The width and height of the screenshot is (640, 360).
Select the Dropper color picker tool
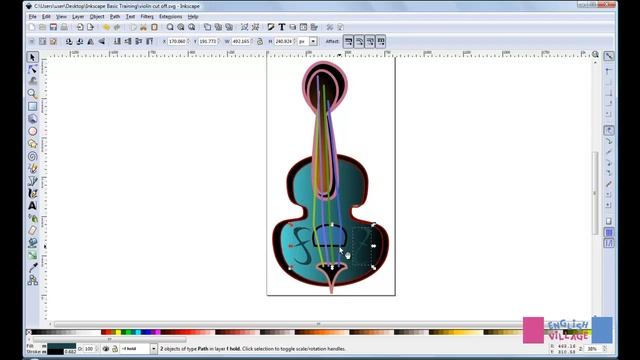coord(33,268)
